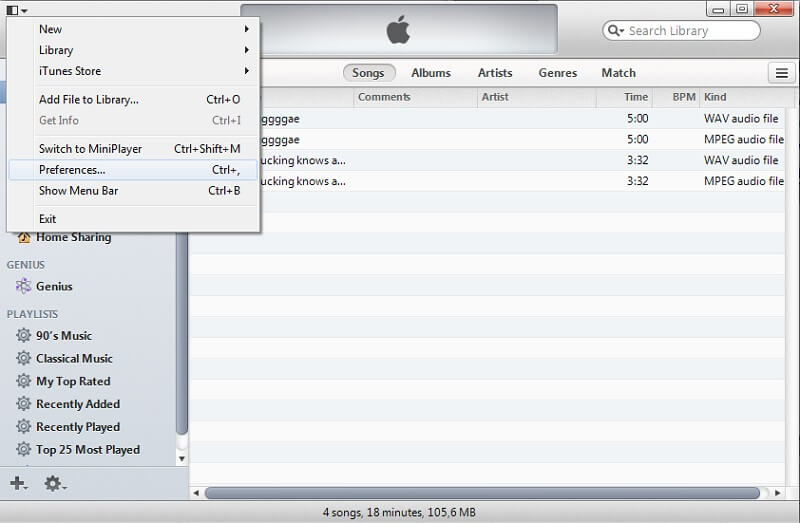800x523 pixels.
Task: Close the iTunes window
Action: (773, 9)
